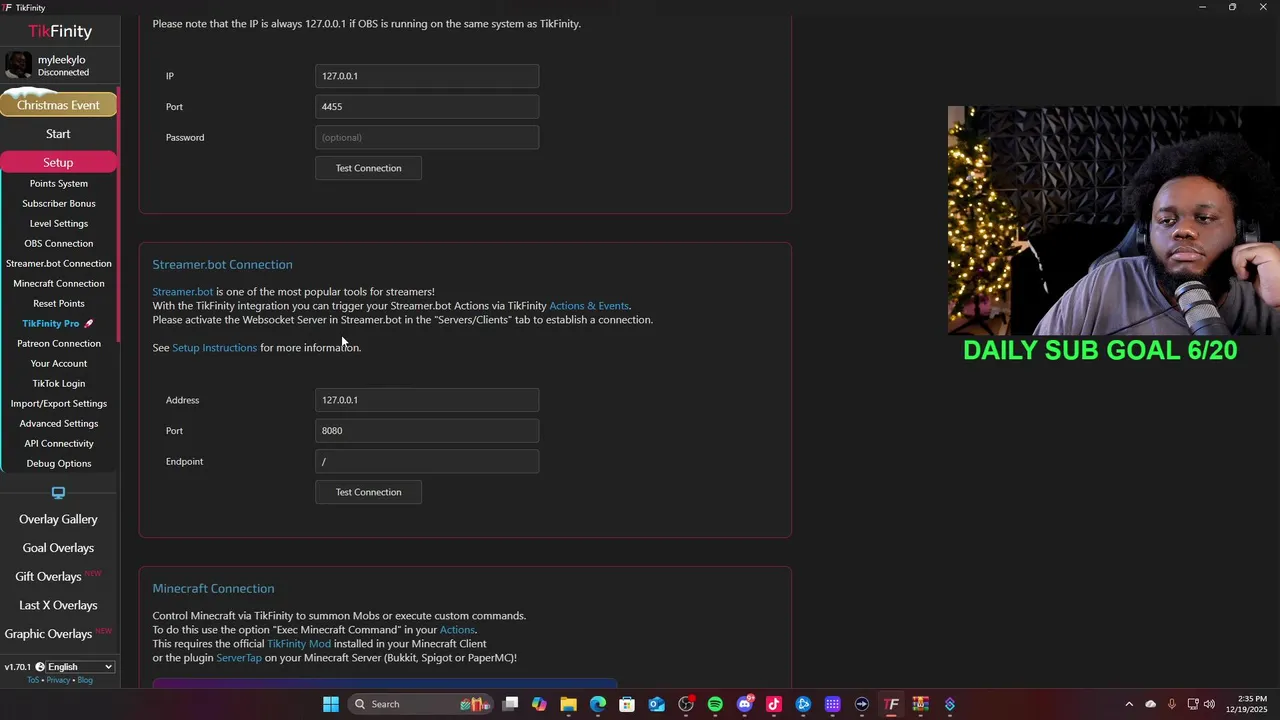Show hidden system tray icons
This screenshot has height=720, width=1280.
point(1129,704)
